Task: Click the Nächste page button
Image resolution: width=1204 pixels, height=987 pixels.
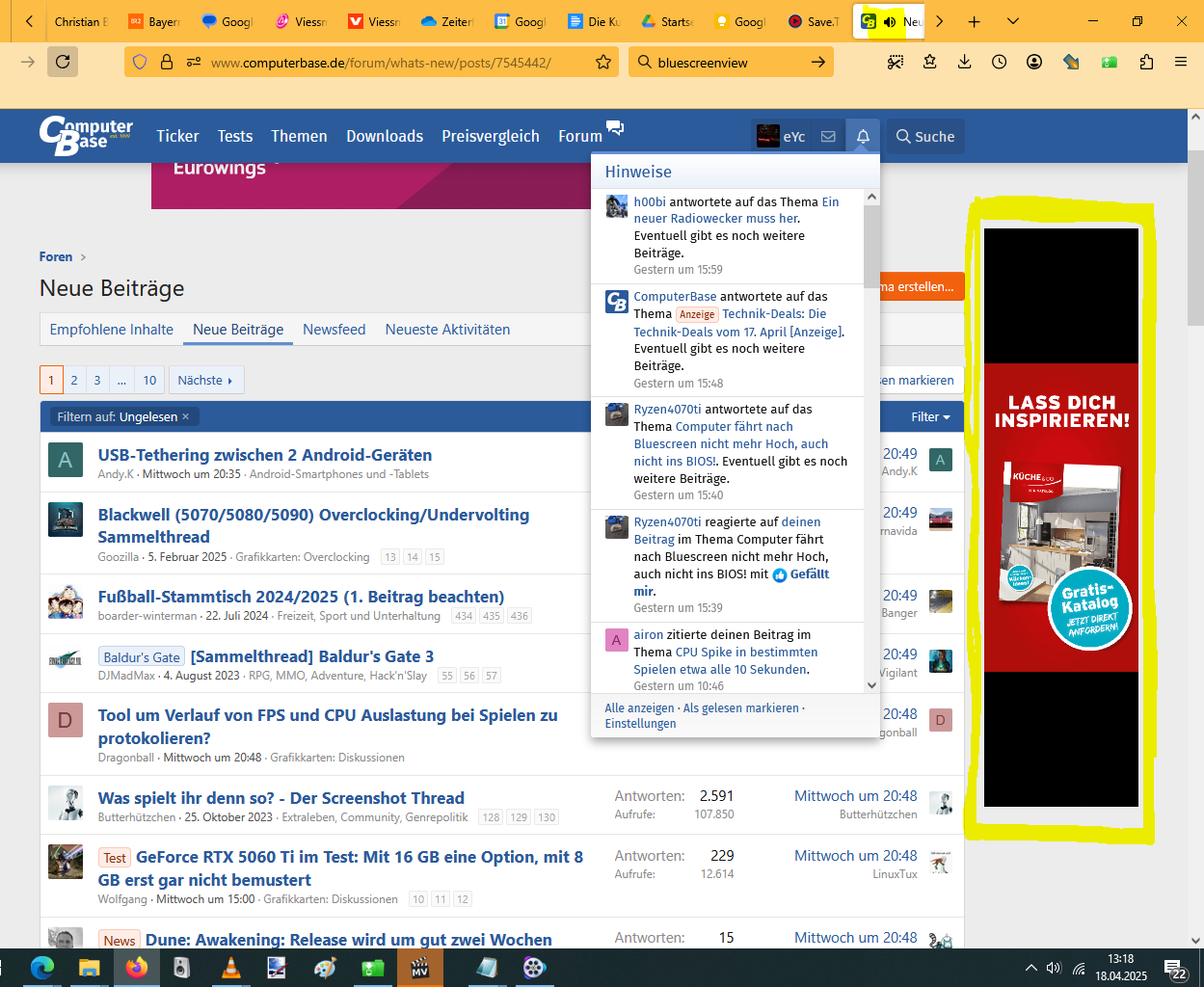Action: click(x=205, y=380)
